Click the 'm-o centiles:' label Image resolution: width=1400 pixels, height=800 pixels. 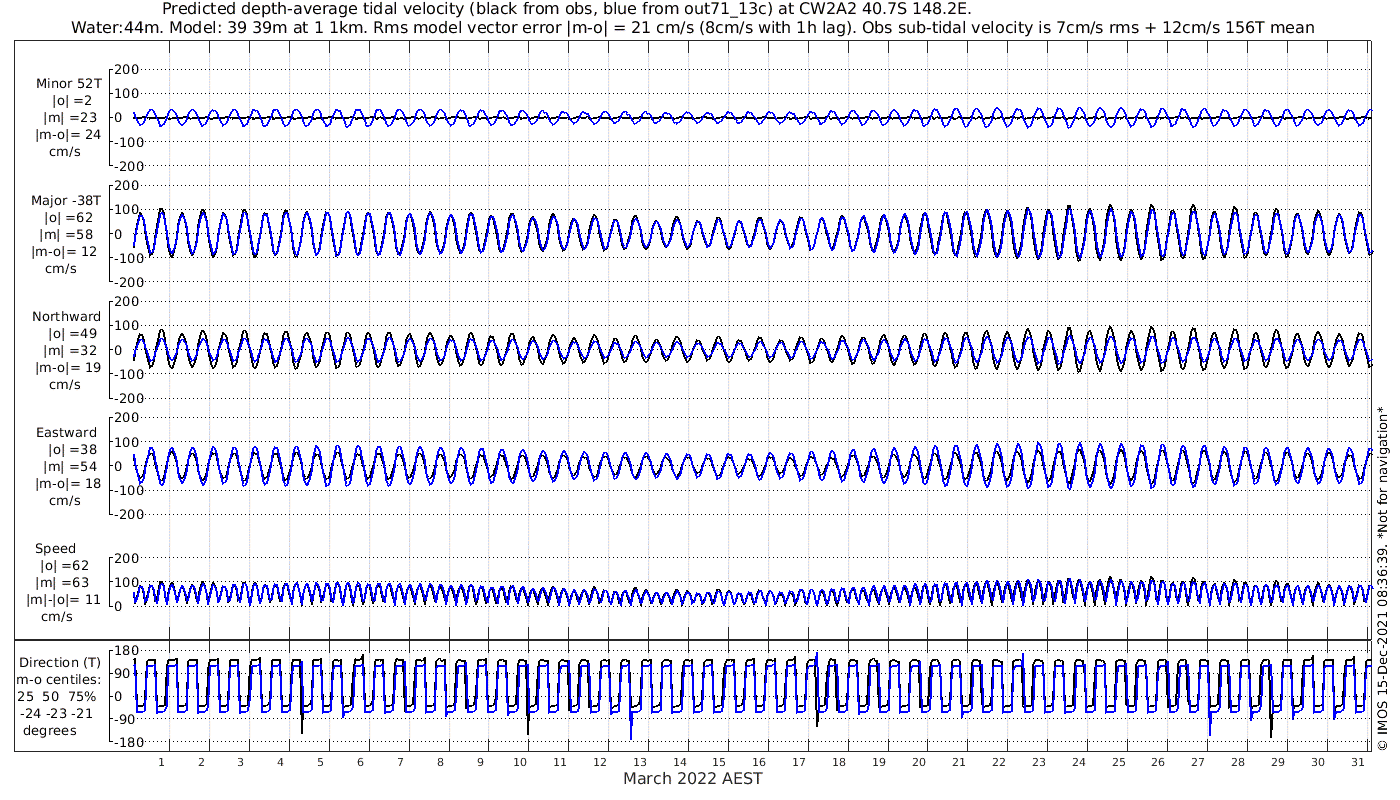point(58,680)
